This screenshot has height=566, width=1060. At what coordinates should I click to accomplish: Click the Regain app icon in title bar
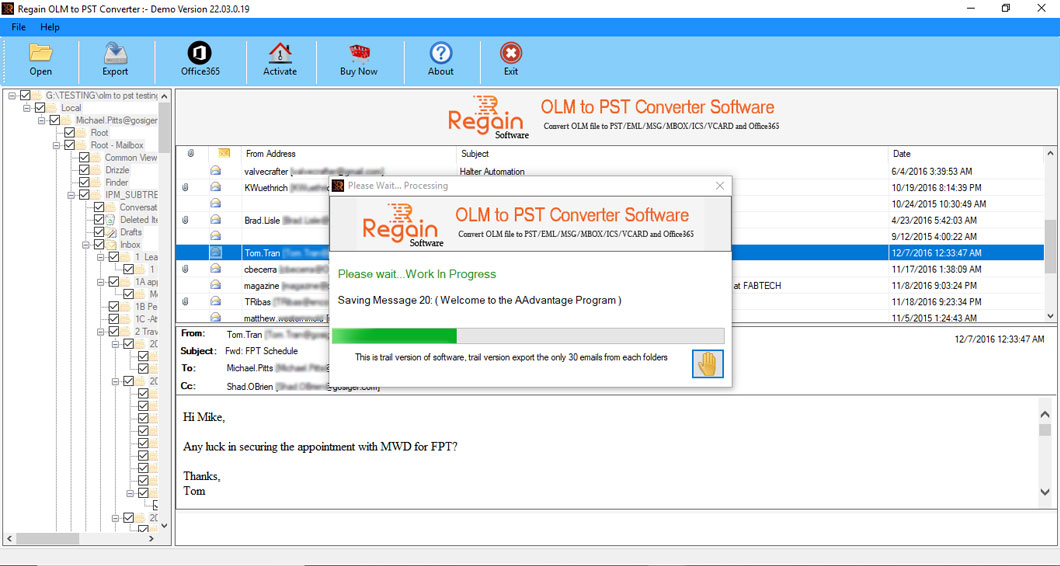7,8
